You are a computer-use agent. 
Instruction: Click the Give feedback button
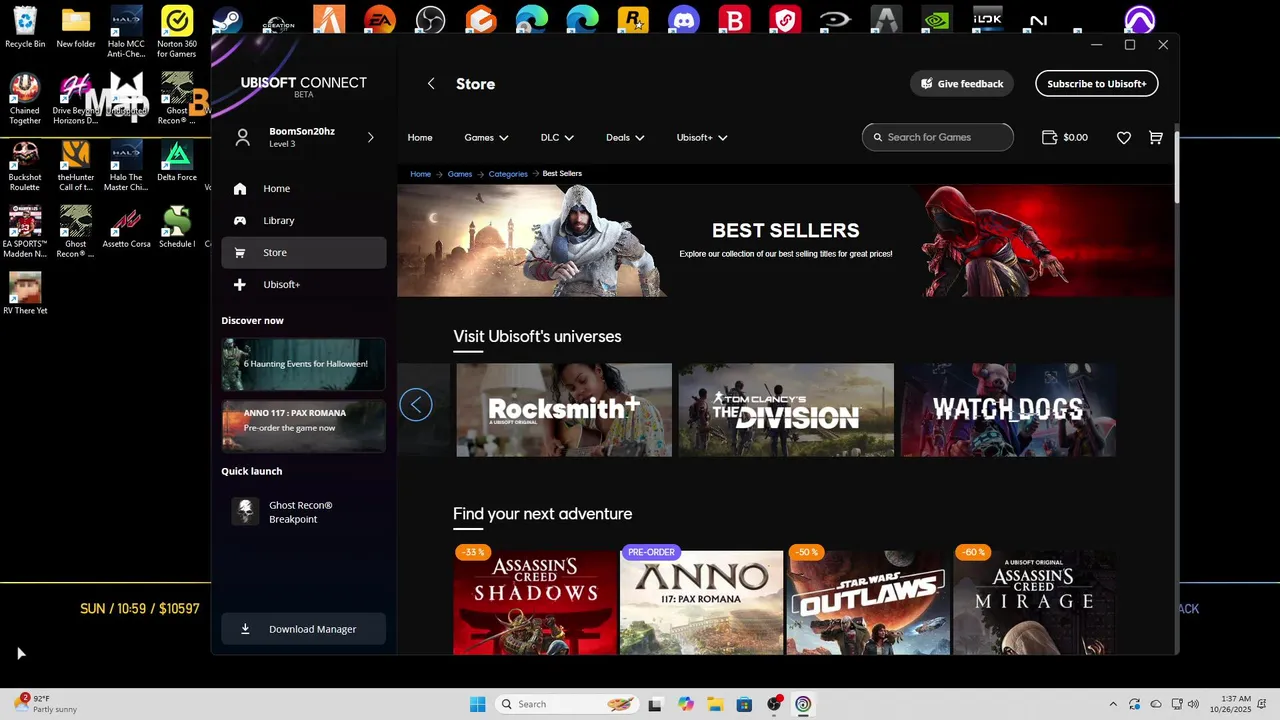pyautogui.click(x=962, y=84)
